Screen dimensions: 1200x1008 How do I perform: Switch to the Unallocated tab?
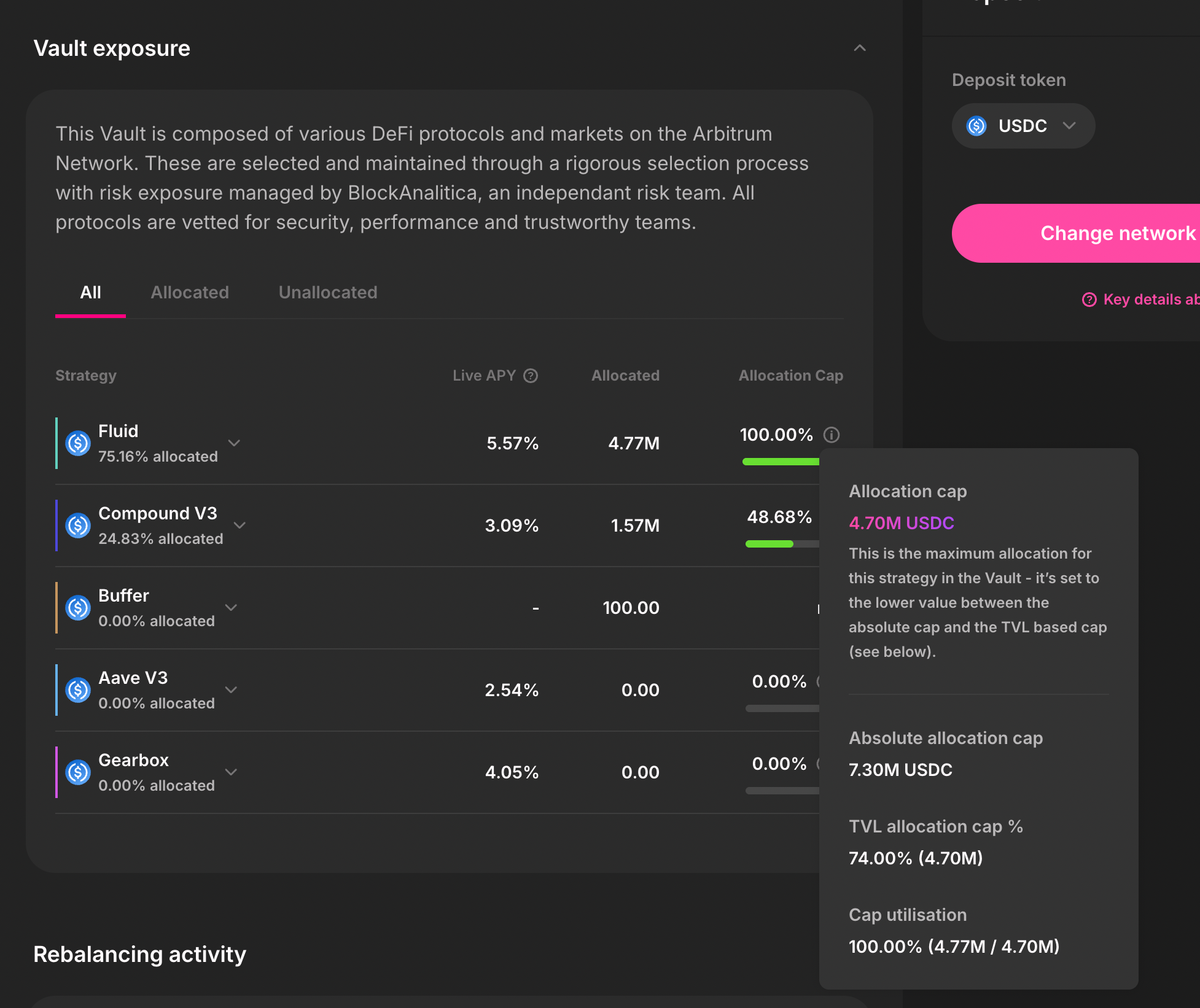(328, 292)
